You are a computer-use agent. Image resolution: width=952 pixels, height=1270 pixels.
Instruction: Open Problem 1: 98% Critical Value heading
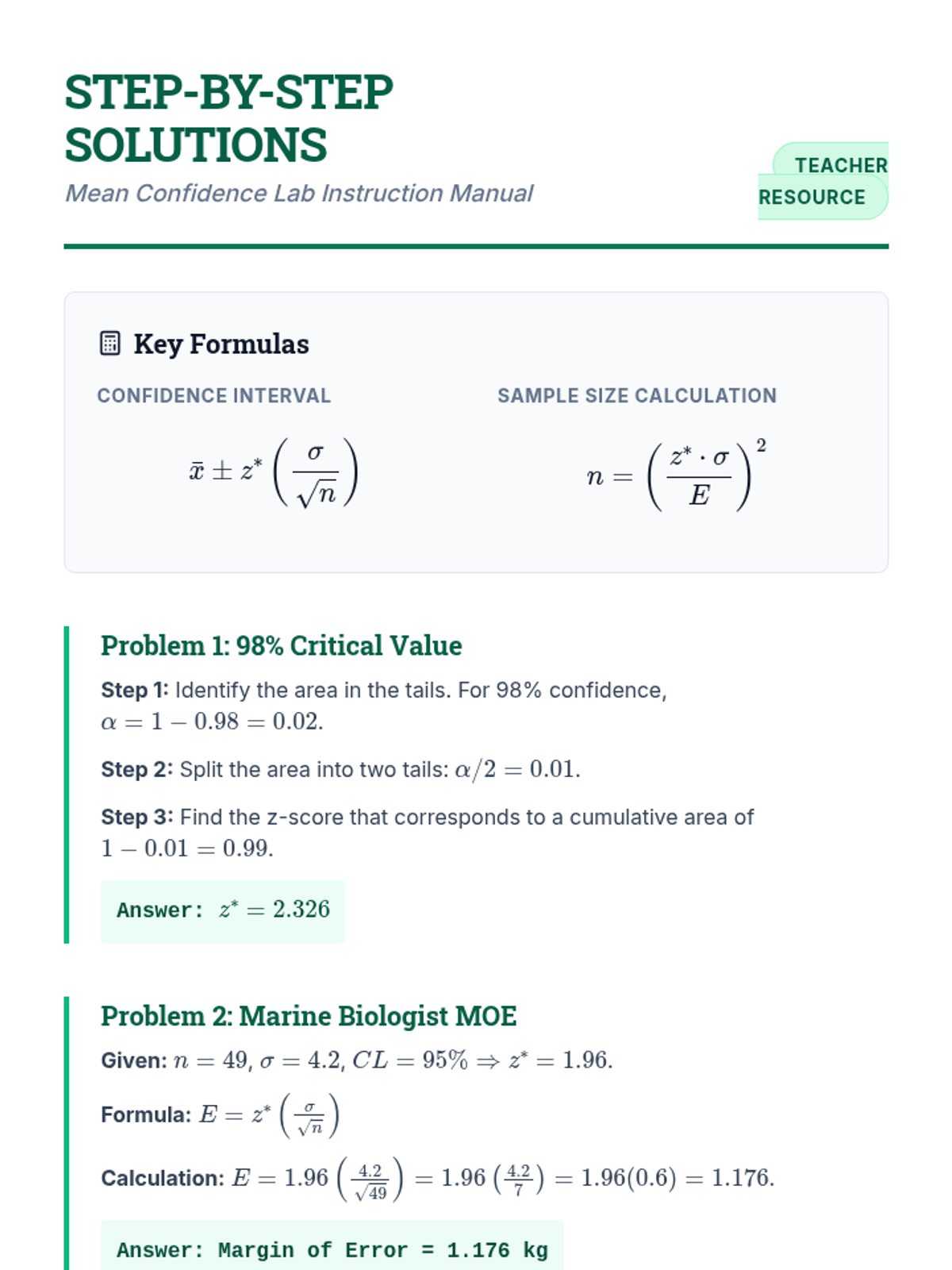[281, 645]
